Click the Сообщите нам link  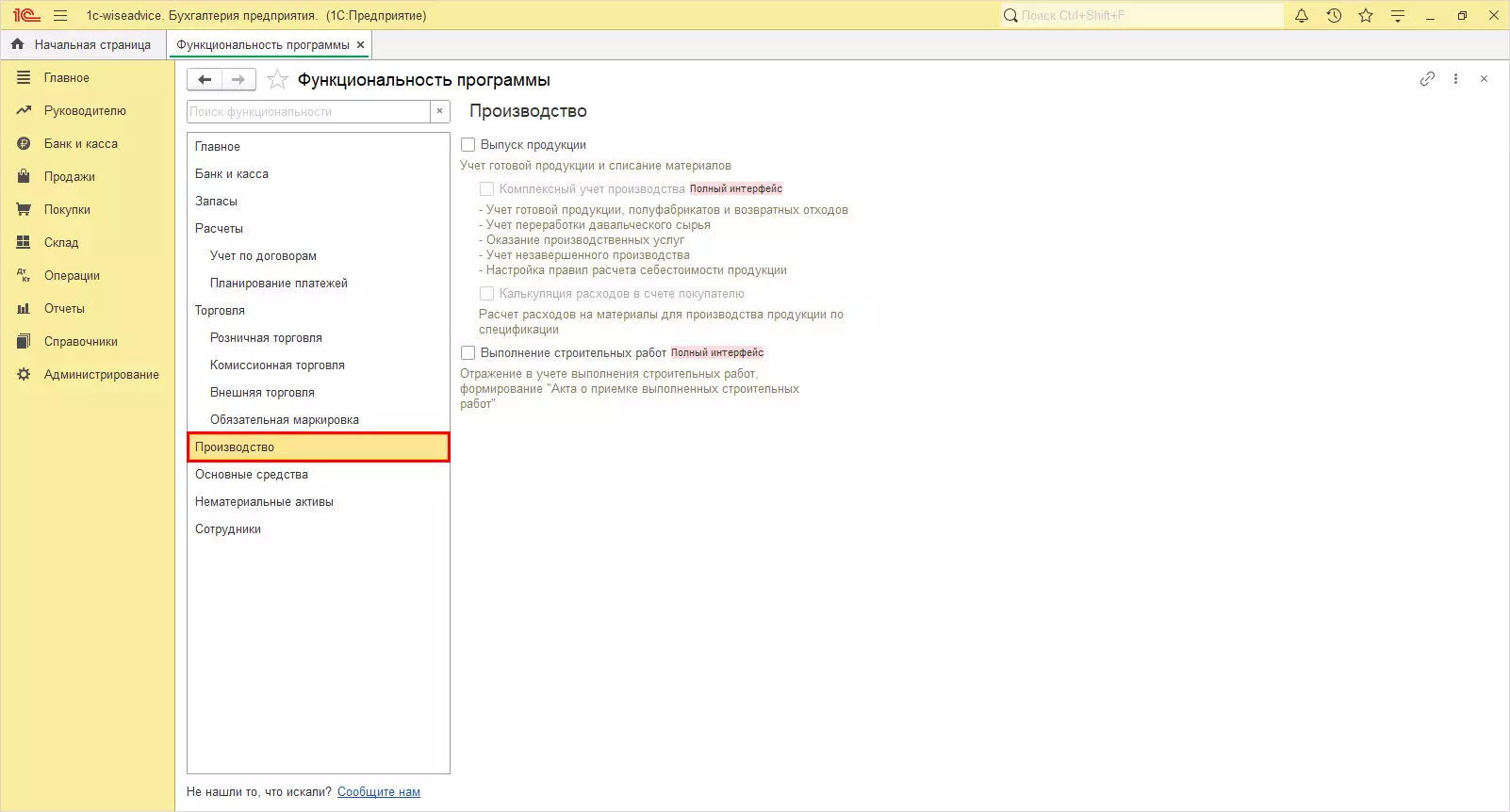pos(379,792)
